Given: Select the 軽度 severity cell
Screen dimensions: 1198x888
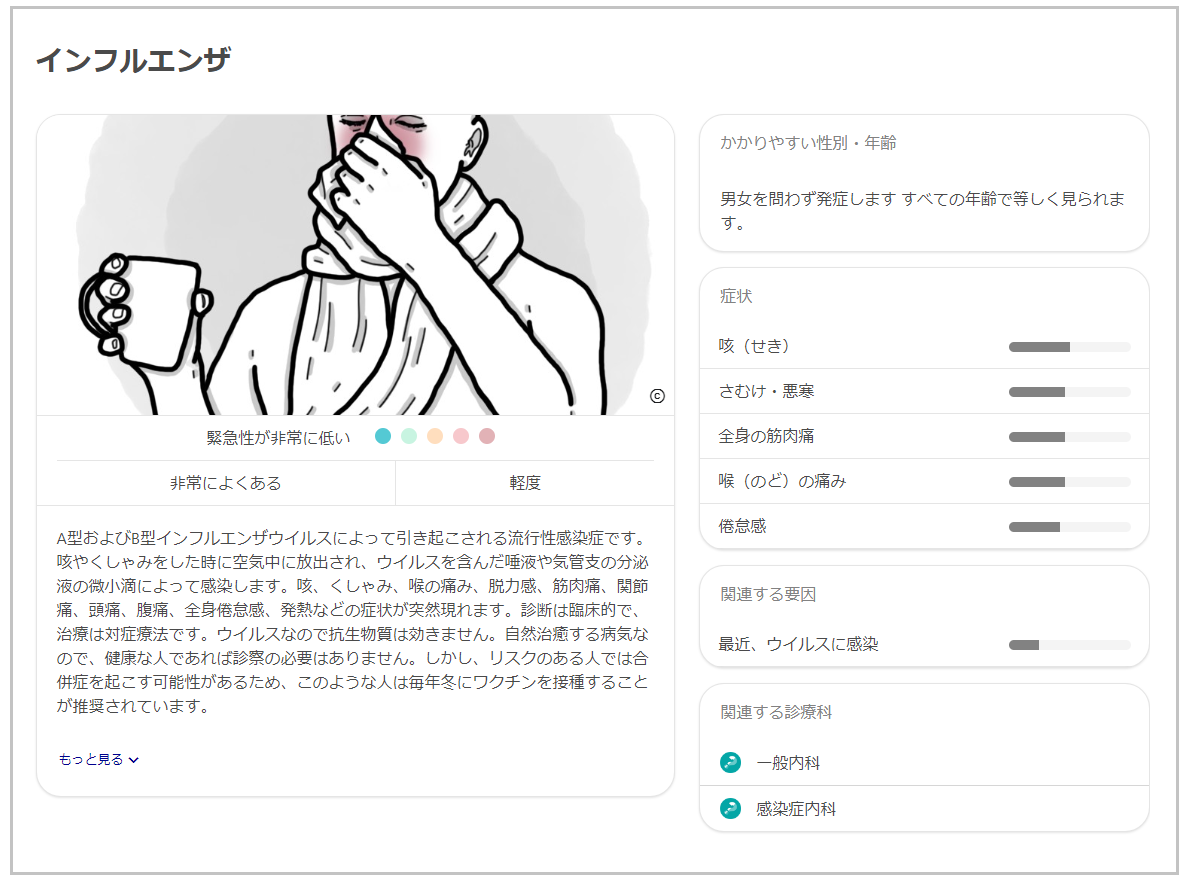Looking at the screenshot, I should pyautogui.click(x=525, y=483).
